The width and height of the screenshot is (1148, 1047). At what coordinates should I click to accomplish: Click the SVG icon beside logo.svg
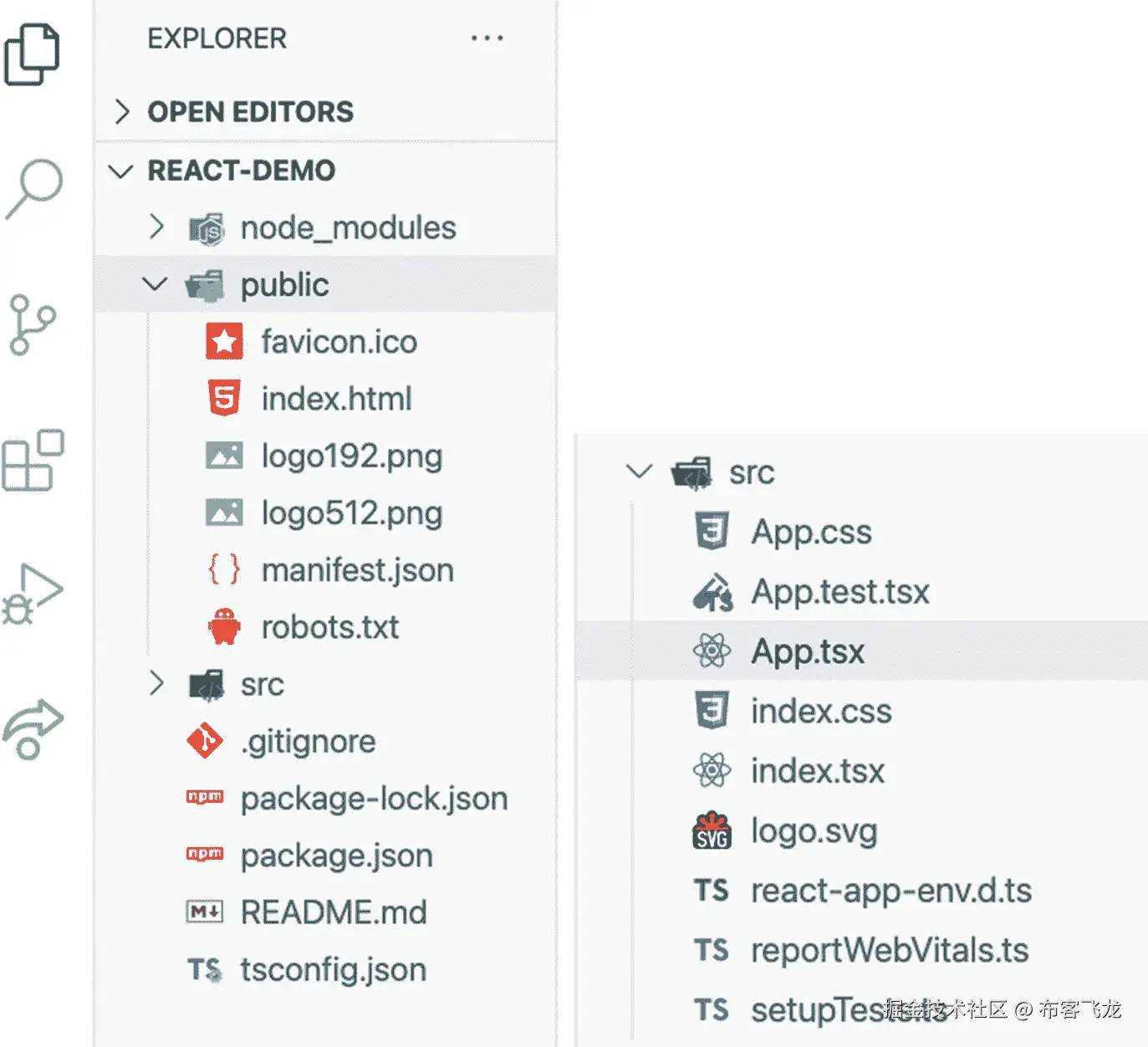712,830
